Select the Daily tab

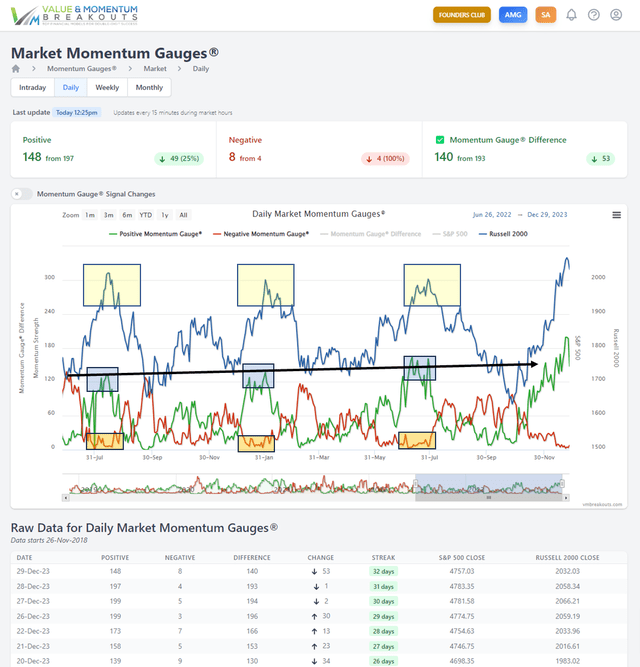(x=71, y=87)
